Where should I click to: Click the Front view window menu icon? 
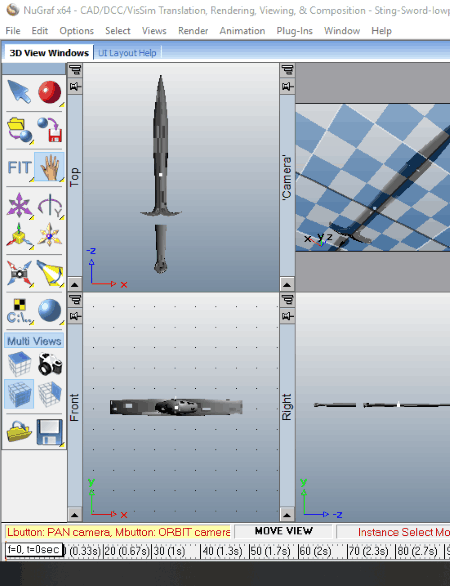75,300
